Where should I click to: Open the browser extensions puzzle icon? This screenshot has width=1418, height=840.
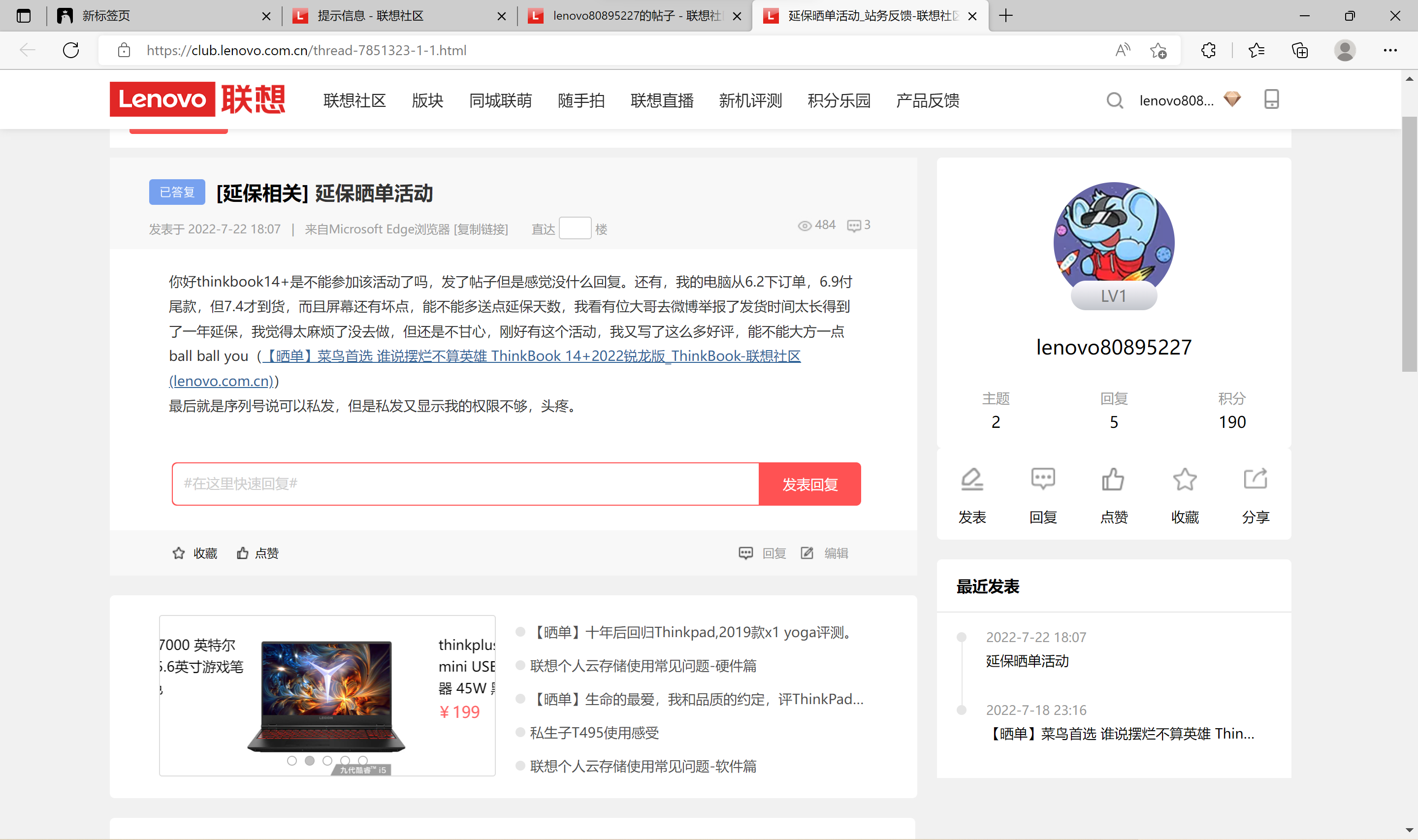click(x=1208, y=50)
